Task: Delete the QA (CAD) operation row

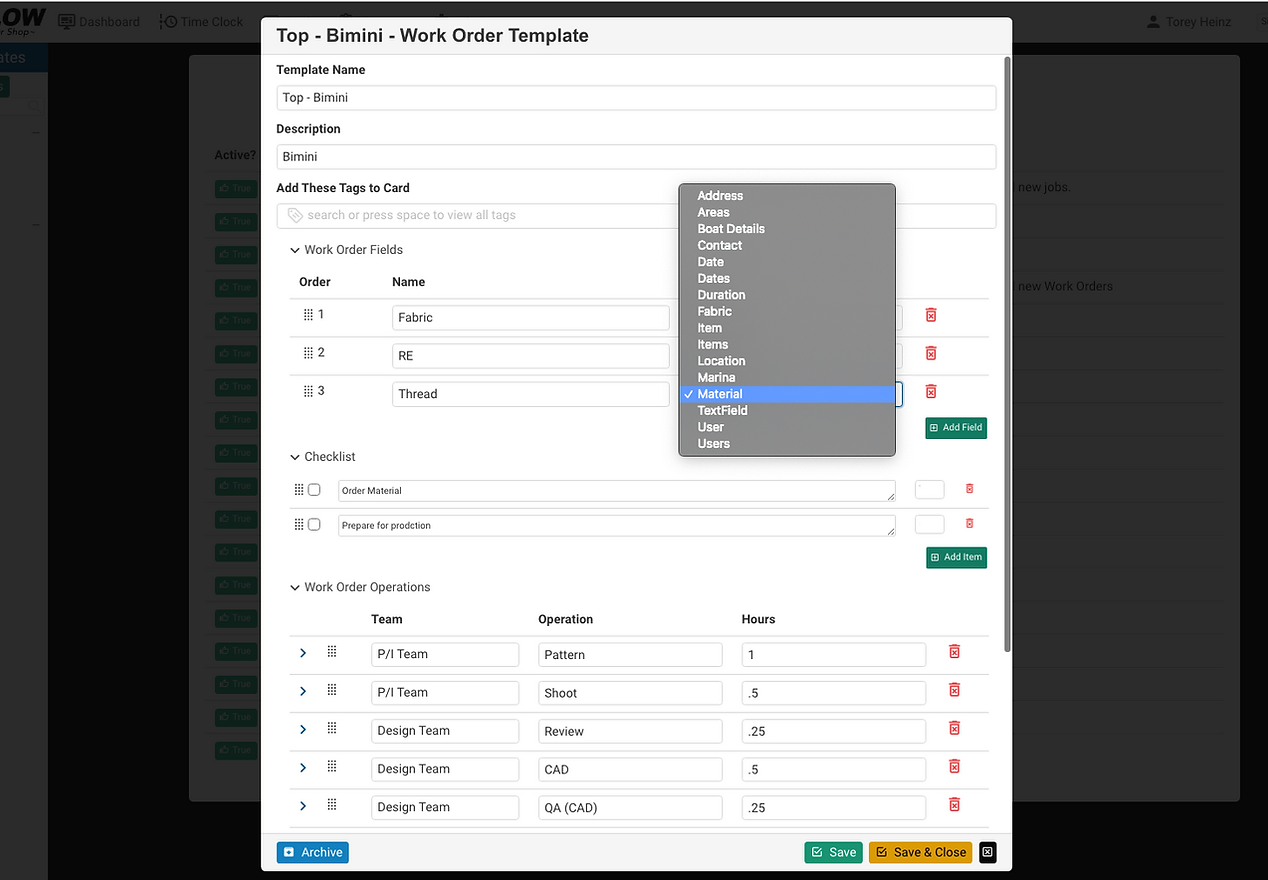Action: pyautogui.click(x=953, y=805)
